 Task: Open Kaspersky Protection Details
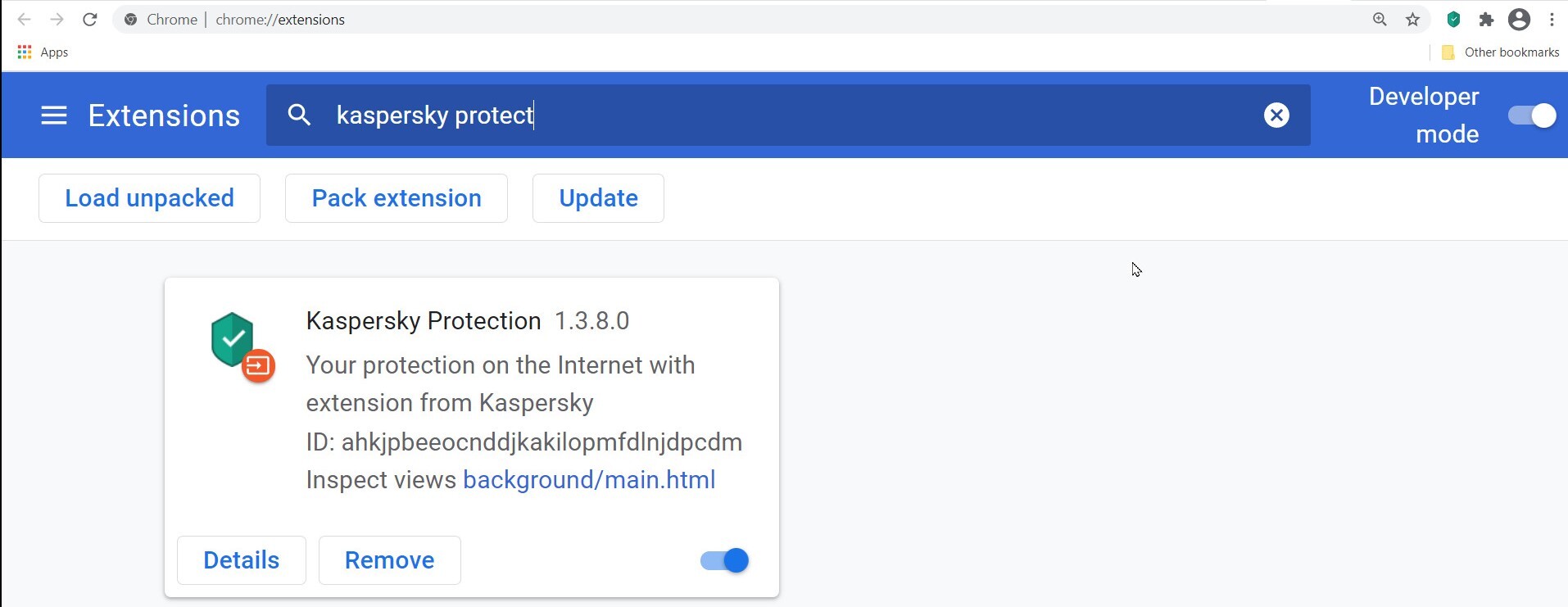pos(241,560)
